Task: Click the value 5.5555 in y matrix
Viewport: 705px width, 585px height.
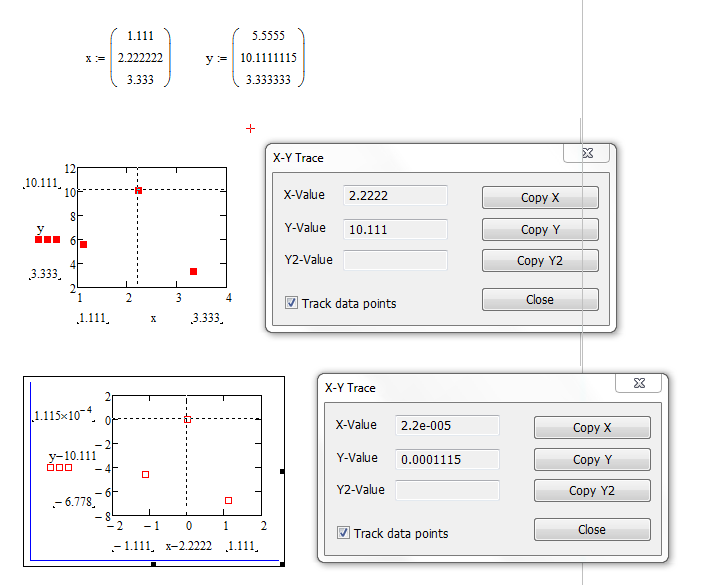Action: pyautogui.click(x=268, y=36)
